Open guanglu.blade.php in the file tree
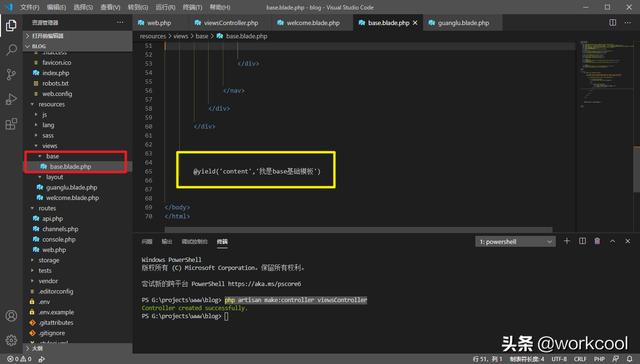This screenshot has width=640, height=364. 71,187
